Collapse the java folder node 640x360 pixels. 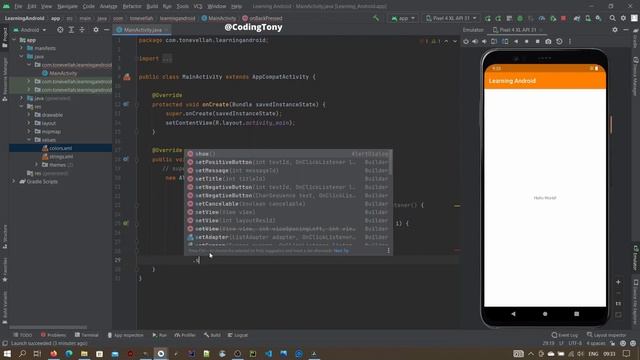pos(22,56)
